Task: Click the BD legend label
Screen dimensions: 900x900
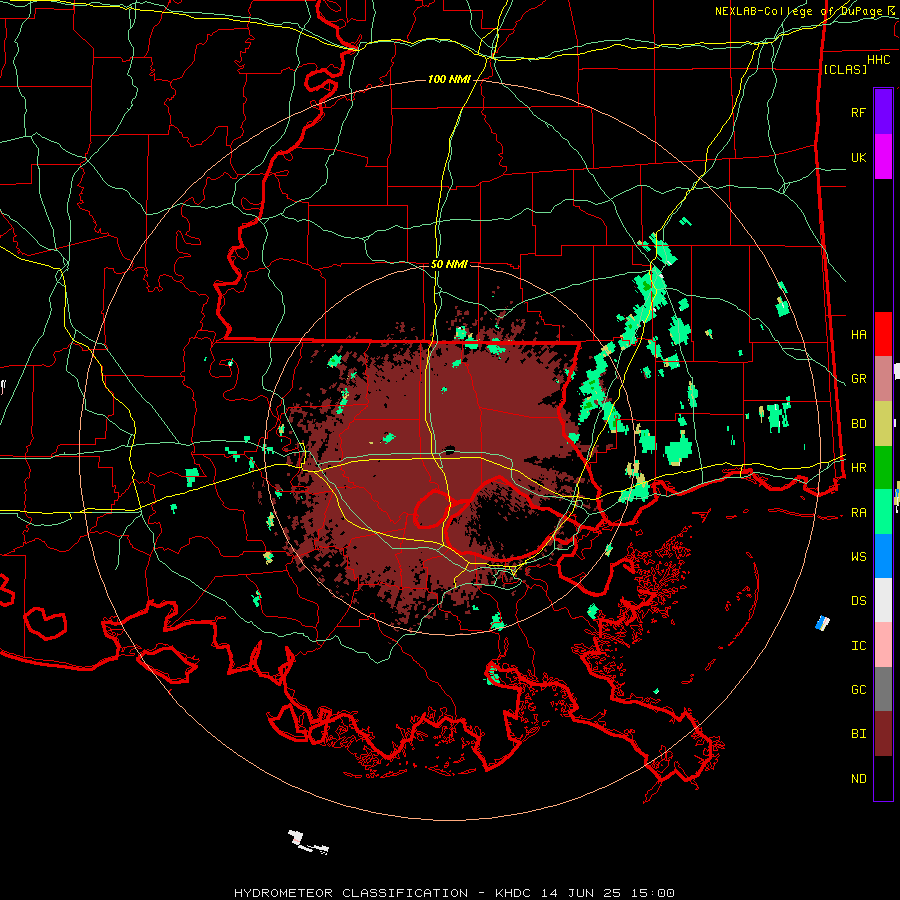Action: click(x=858, y=424)
